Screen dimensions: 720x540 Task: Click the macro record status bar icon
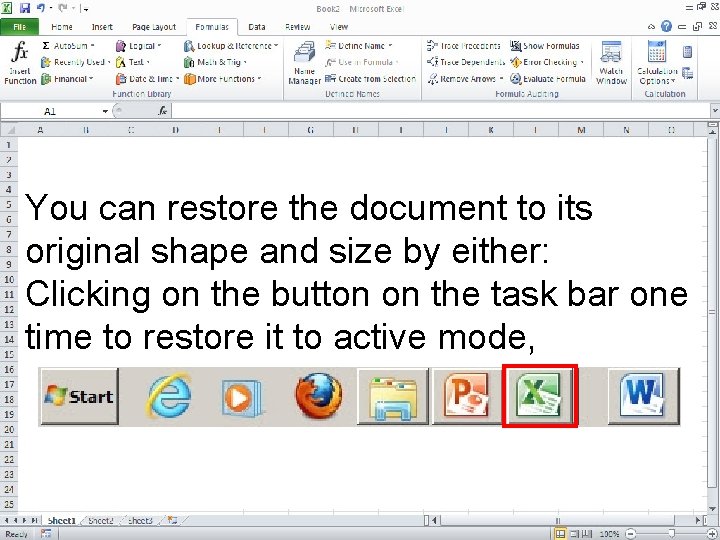tap(46, 534)
